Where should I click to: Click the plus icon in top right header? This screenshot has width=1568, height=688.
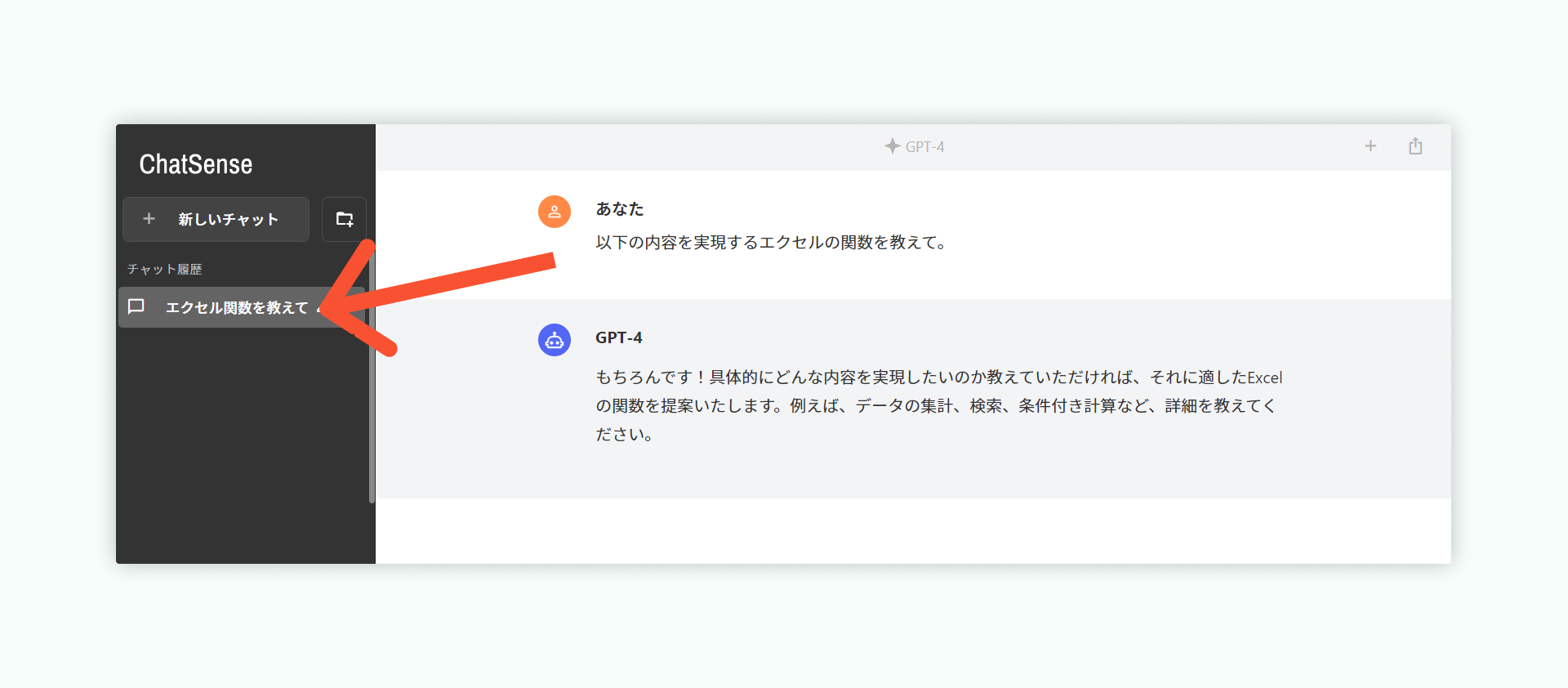click(x=1370, y=146)
